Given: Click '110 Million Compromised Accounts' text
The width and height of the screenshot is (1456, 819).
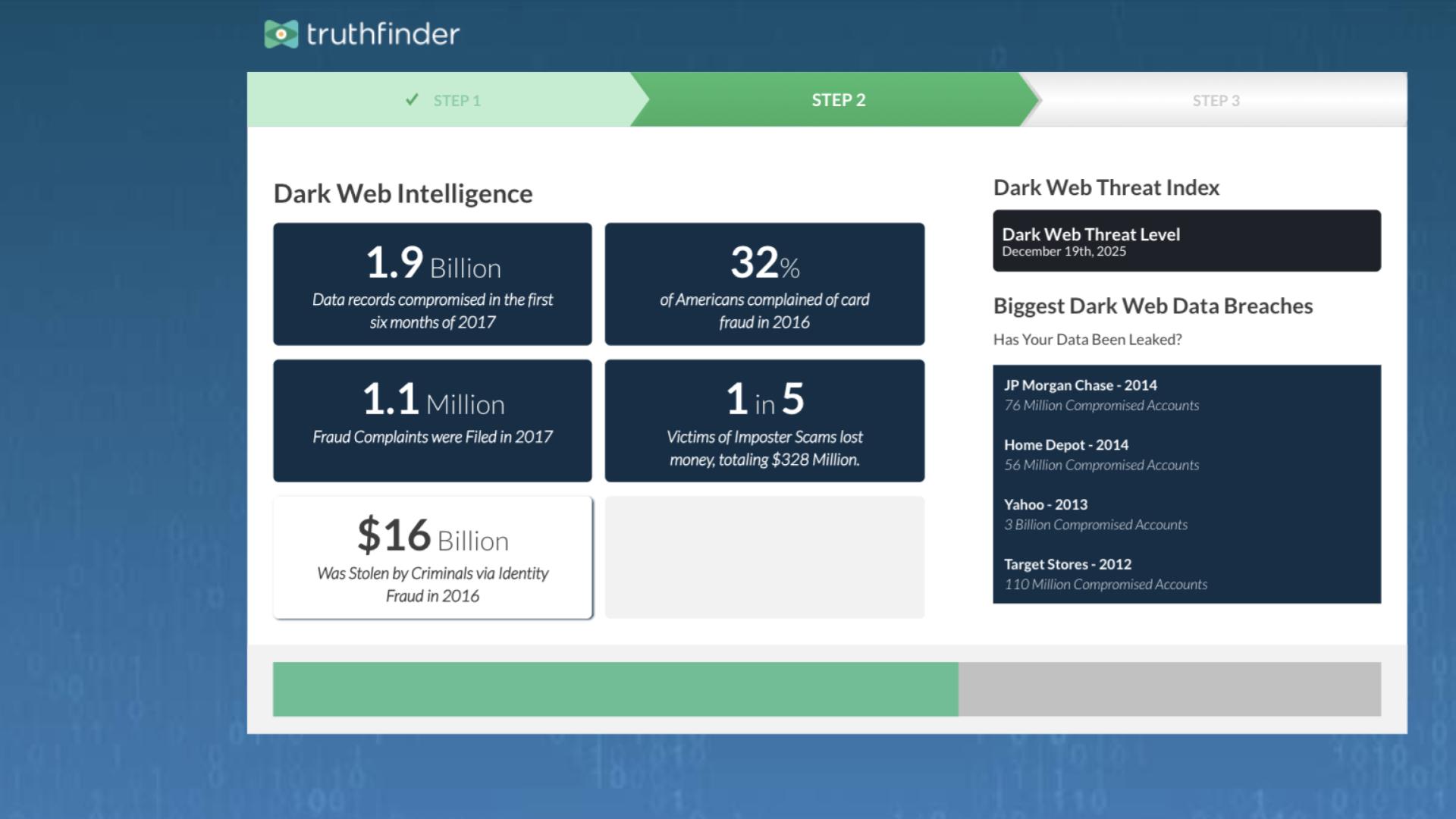Looking at the screenshot, I should (x=1106, y=585).
